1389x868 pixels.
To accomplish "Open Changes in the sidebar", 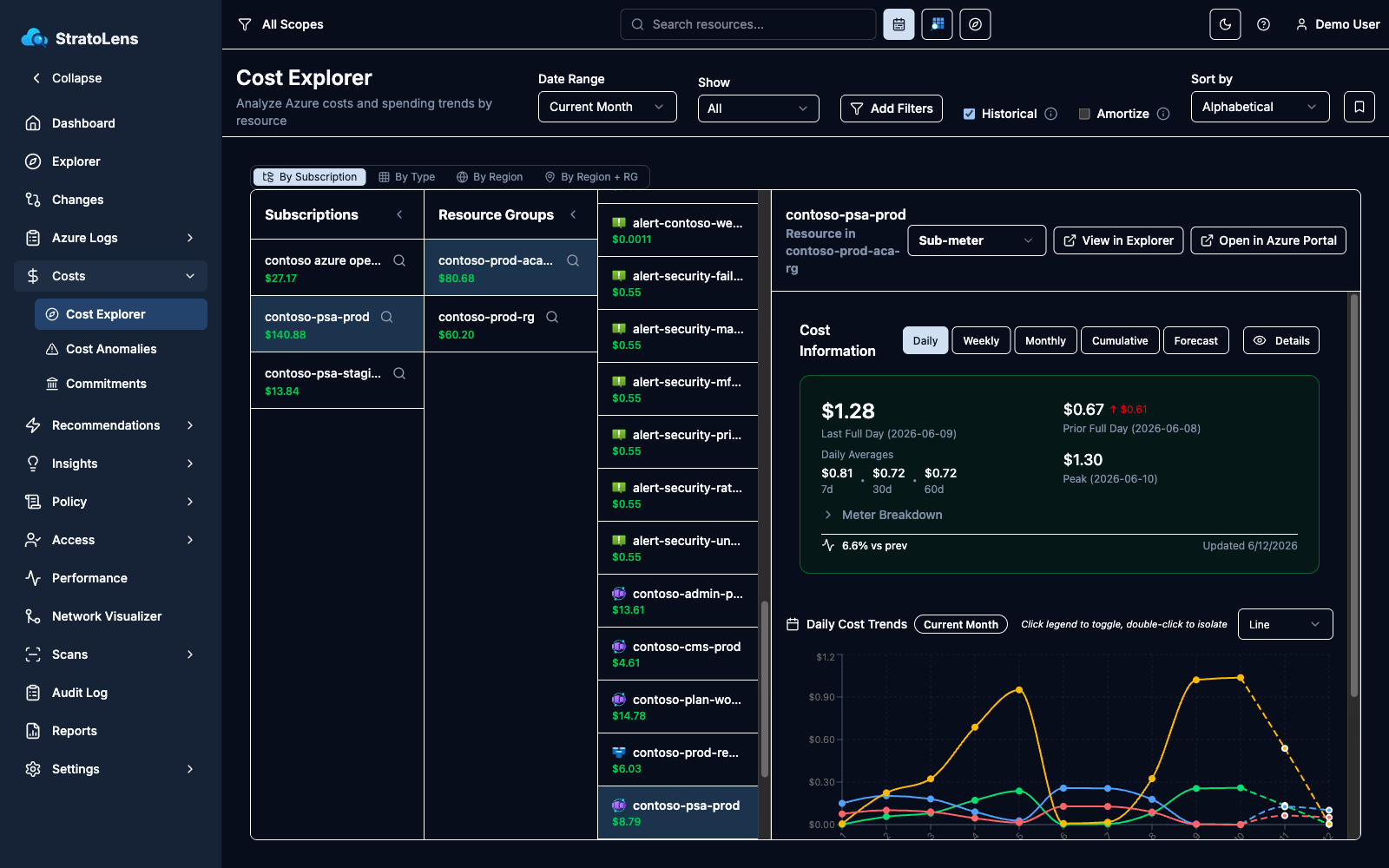I will click(110, 200).
